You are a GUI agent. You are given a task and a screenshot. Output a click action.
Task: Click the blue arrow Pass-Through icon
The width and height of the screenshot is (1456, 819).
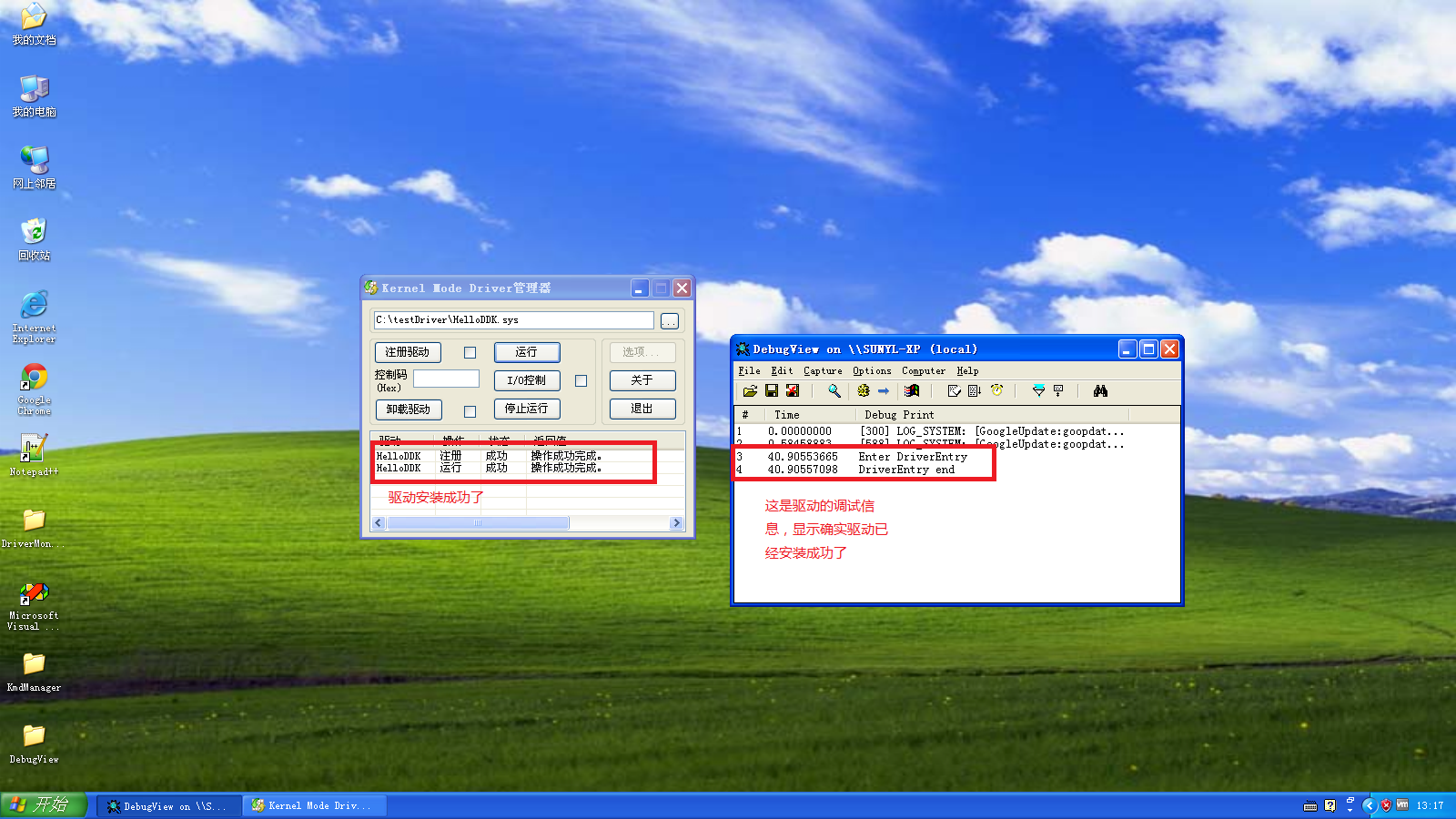point(884,390)
